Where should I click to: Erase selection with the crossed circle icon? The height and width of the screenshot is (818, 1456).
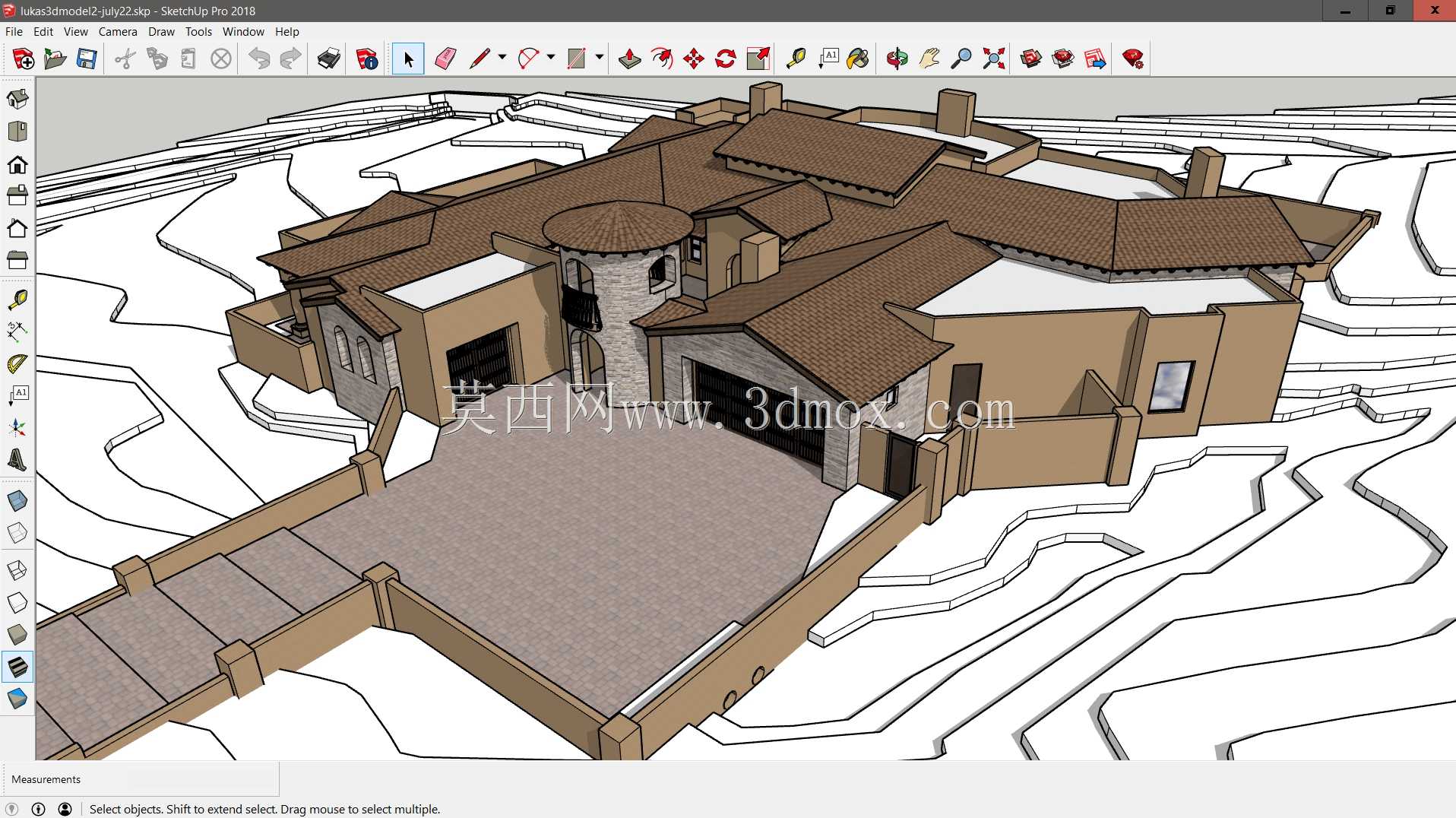(x=221, y=59)
